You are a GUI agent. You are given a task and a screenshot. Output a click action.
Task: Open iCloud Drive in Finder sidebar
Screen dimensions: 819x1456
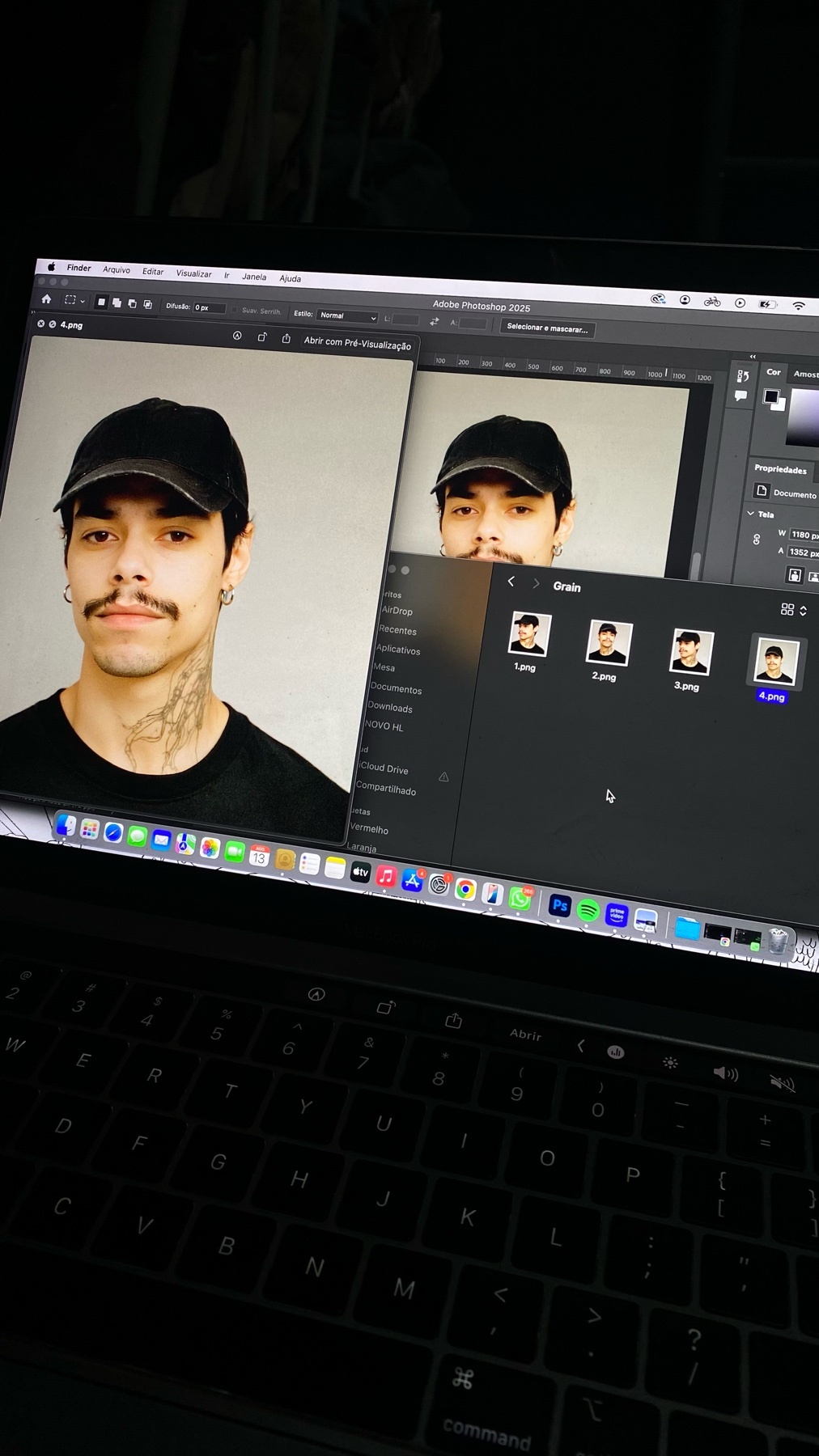tap(384, 768)
